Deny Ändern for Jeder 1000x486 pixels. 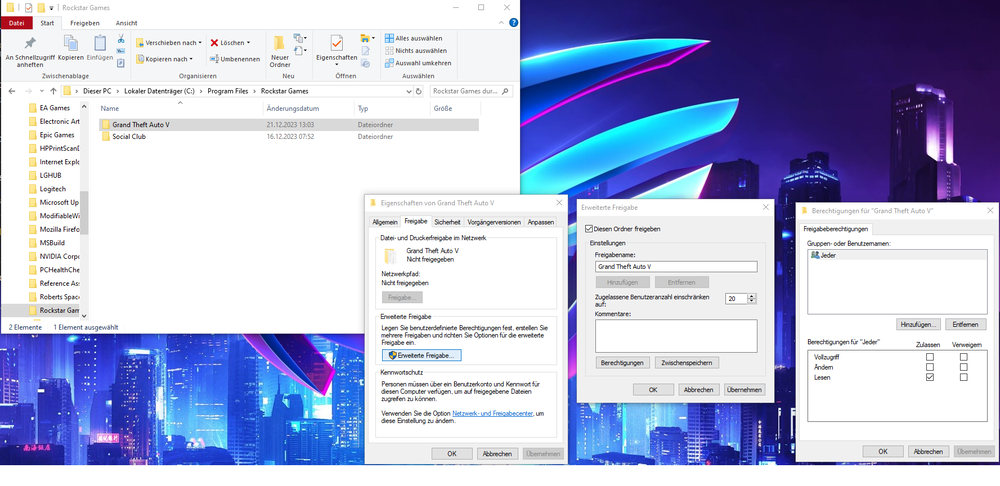click(964, 367)
